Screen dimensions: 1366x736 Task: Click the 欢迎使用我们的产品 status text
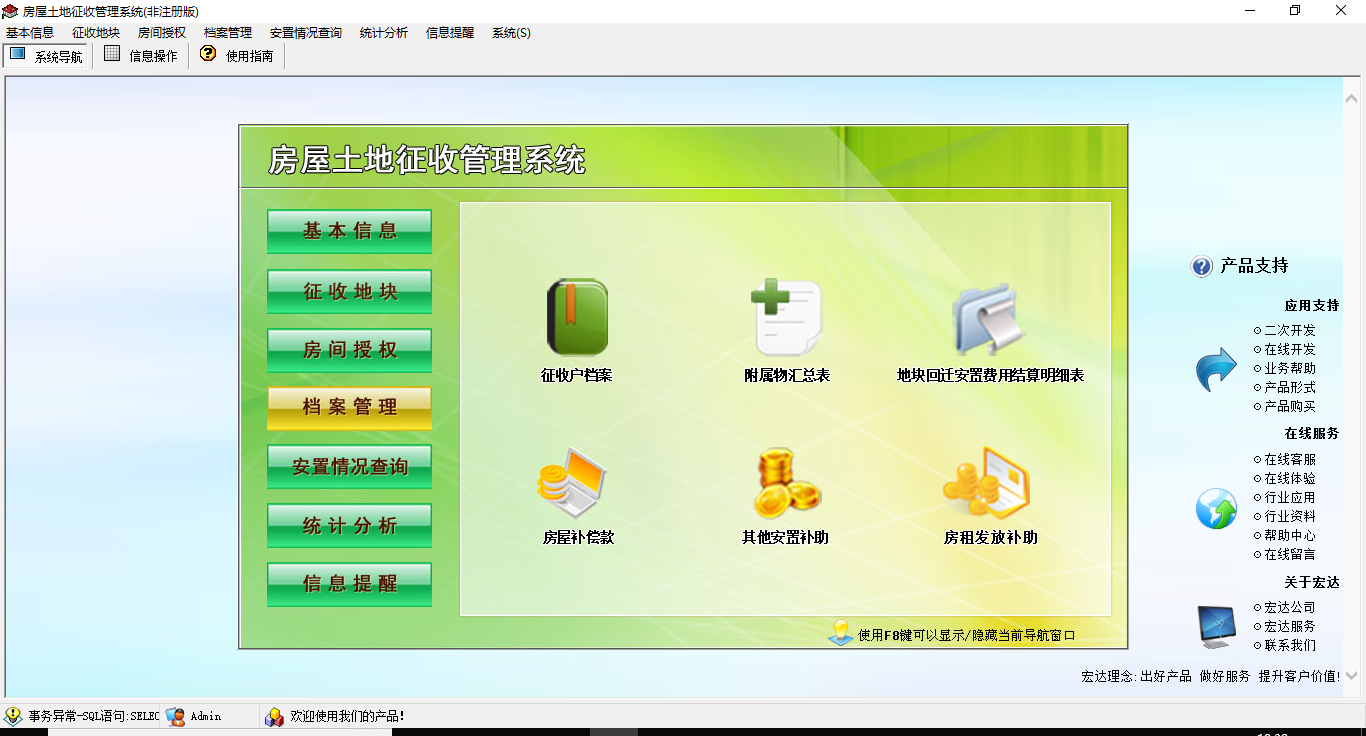347,716
